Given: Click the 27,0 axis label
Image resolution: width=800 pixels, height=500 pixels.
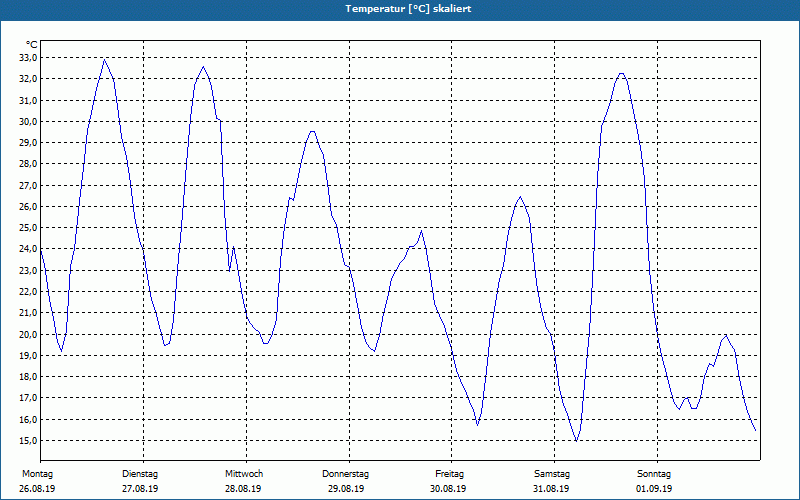Looking at the screenshot, I should 28,185.
